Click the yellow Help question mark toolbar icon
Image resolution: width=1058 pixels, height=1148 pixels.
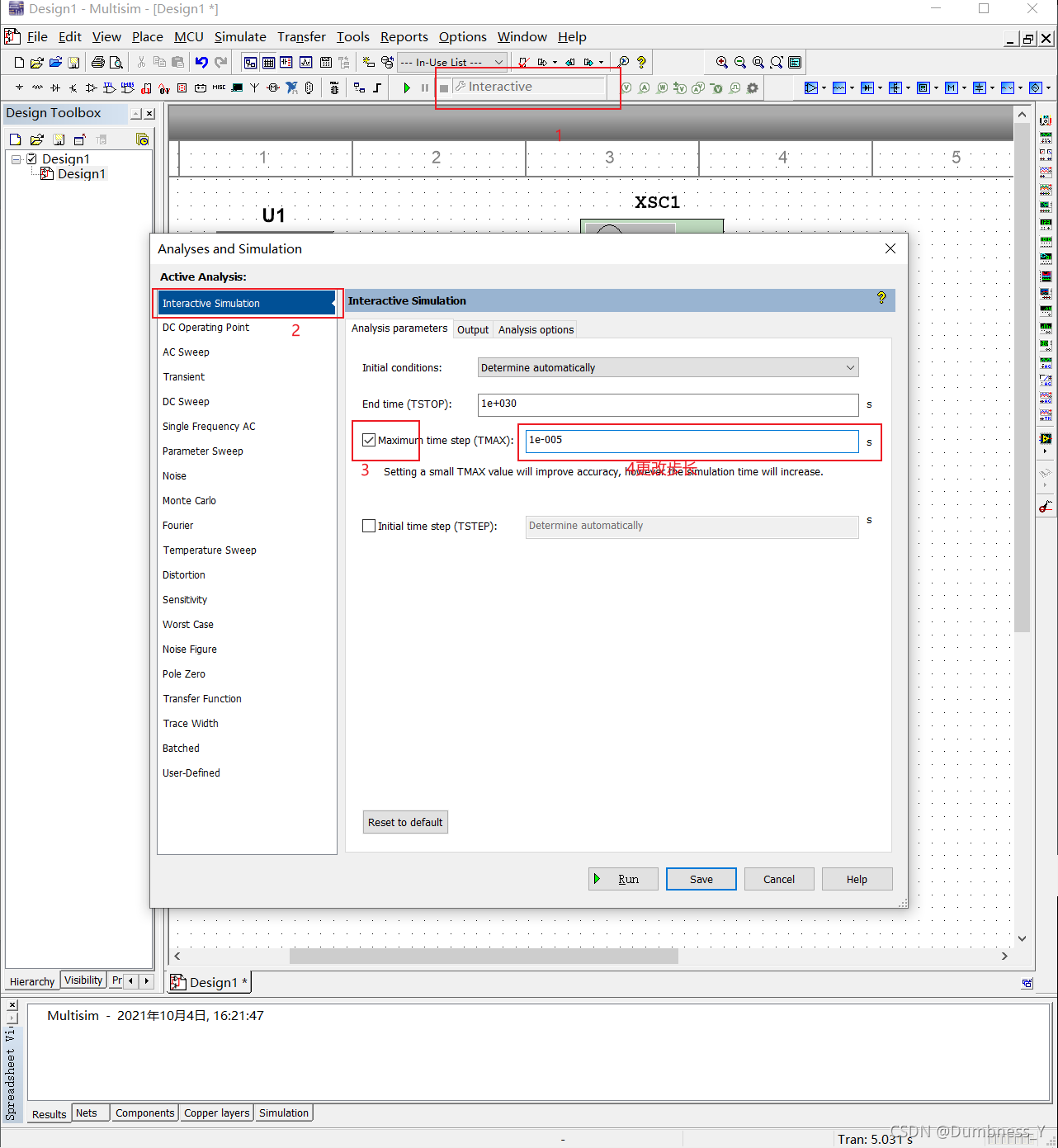pos(641,62)
